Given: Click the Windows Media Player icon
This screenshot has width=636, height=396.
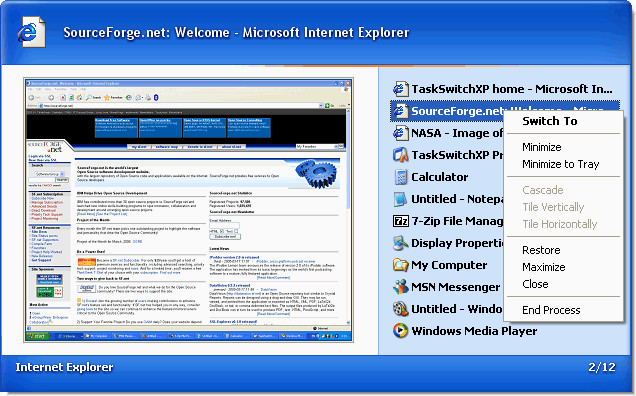Looking at the screenshot, I should click(400, 331).
